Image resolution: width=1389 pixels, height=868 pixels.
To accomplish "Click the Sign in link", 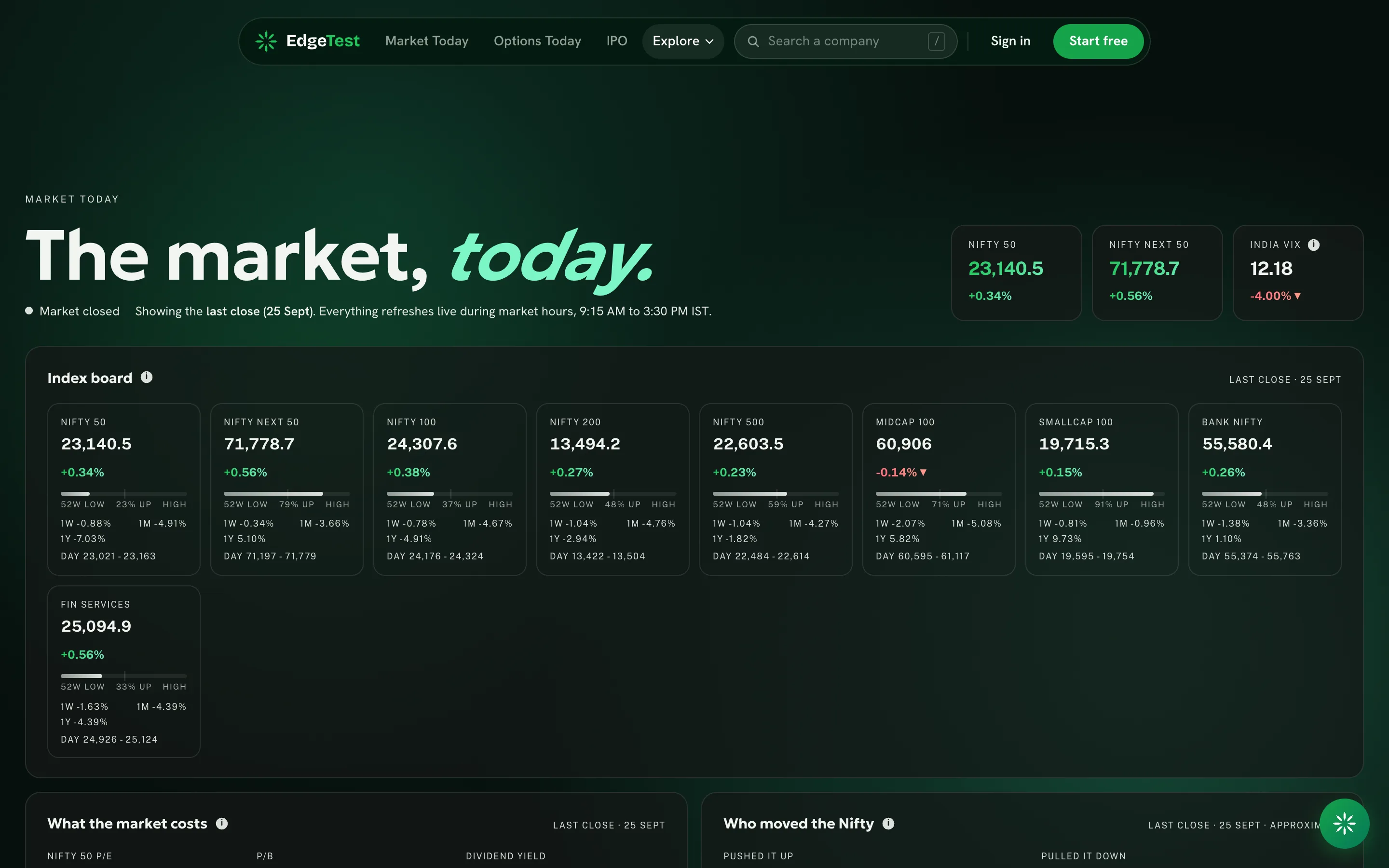I will tap(1010, 41).
